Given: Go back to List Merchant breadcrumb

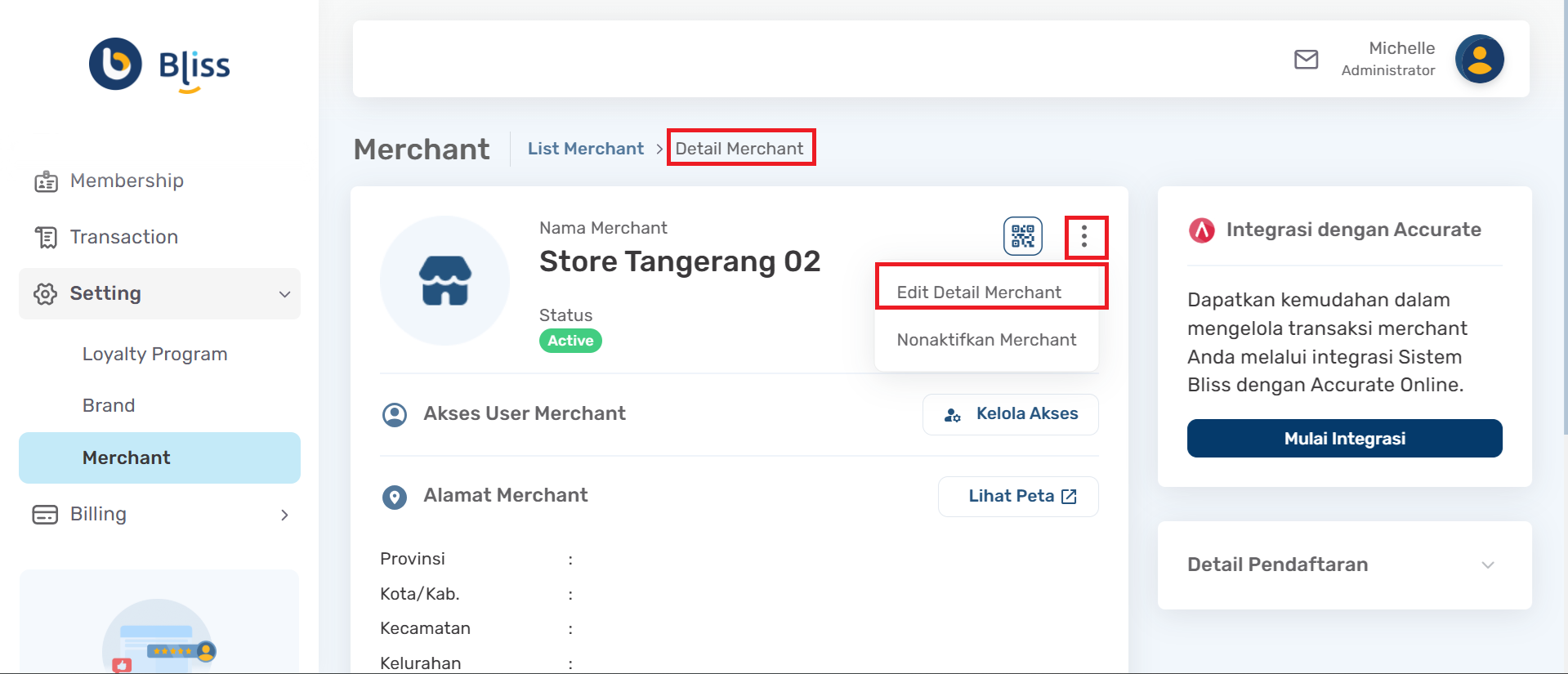Looking at the screenshot, I should tap(585, 149).
